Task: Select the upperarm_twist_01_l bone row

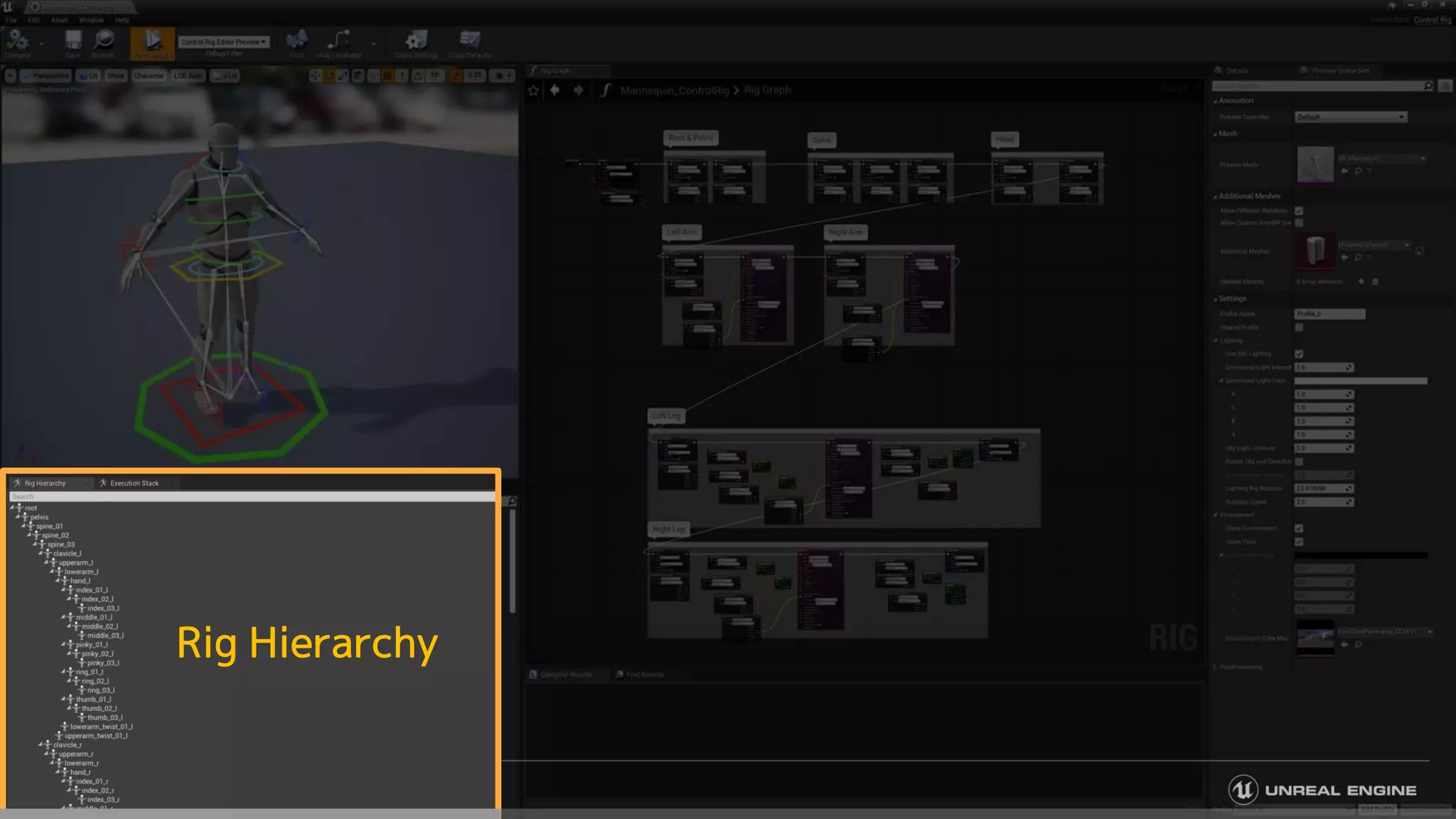Action: tap(96, 736)
